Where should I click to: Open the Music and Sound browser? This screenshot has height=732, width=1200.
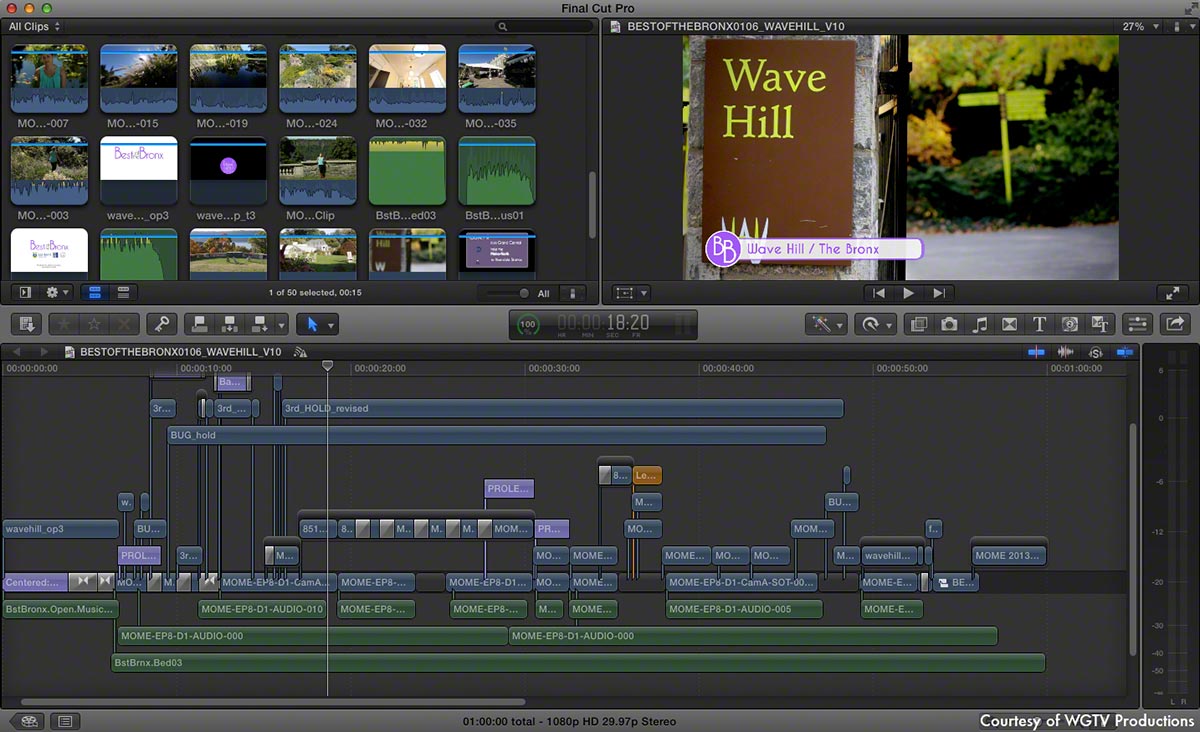click(x=980, y=324)
